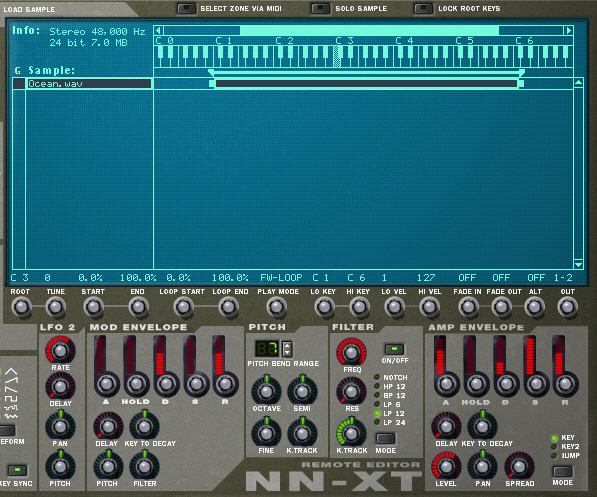
Task: Click the highlighted C3 root key on keyboard
Action: [x=337, y=56]
